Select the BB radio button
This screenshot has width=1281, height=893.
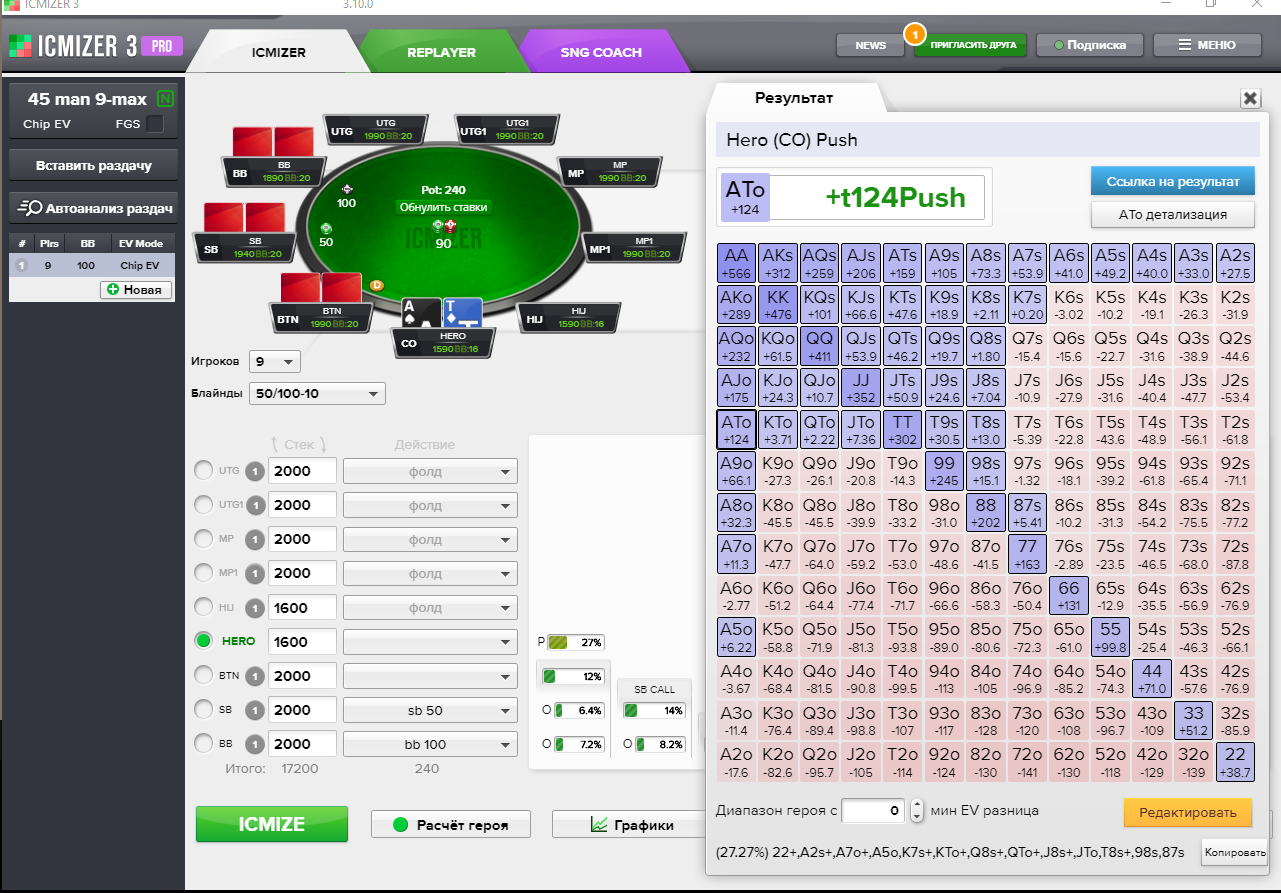click(x=203, y=744)
